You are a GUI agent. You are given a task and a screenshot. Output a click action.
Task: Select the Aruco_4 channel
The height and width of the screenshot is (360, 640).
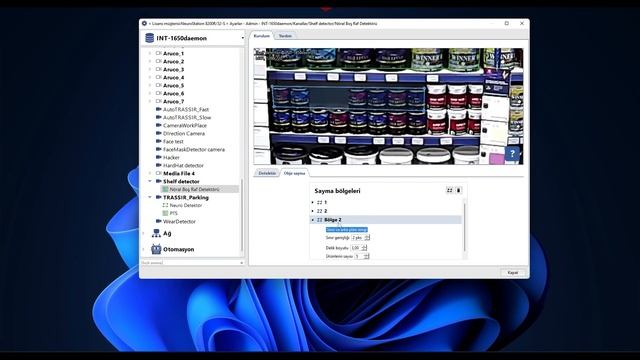[x=173, y=77]
